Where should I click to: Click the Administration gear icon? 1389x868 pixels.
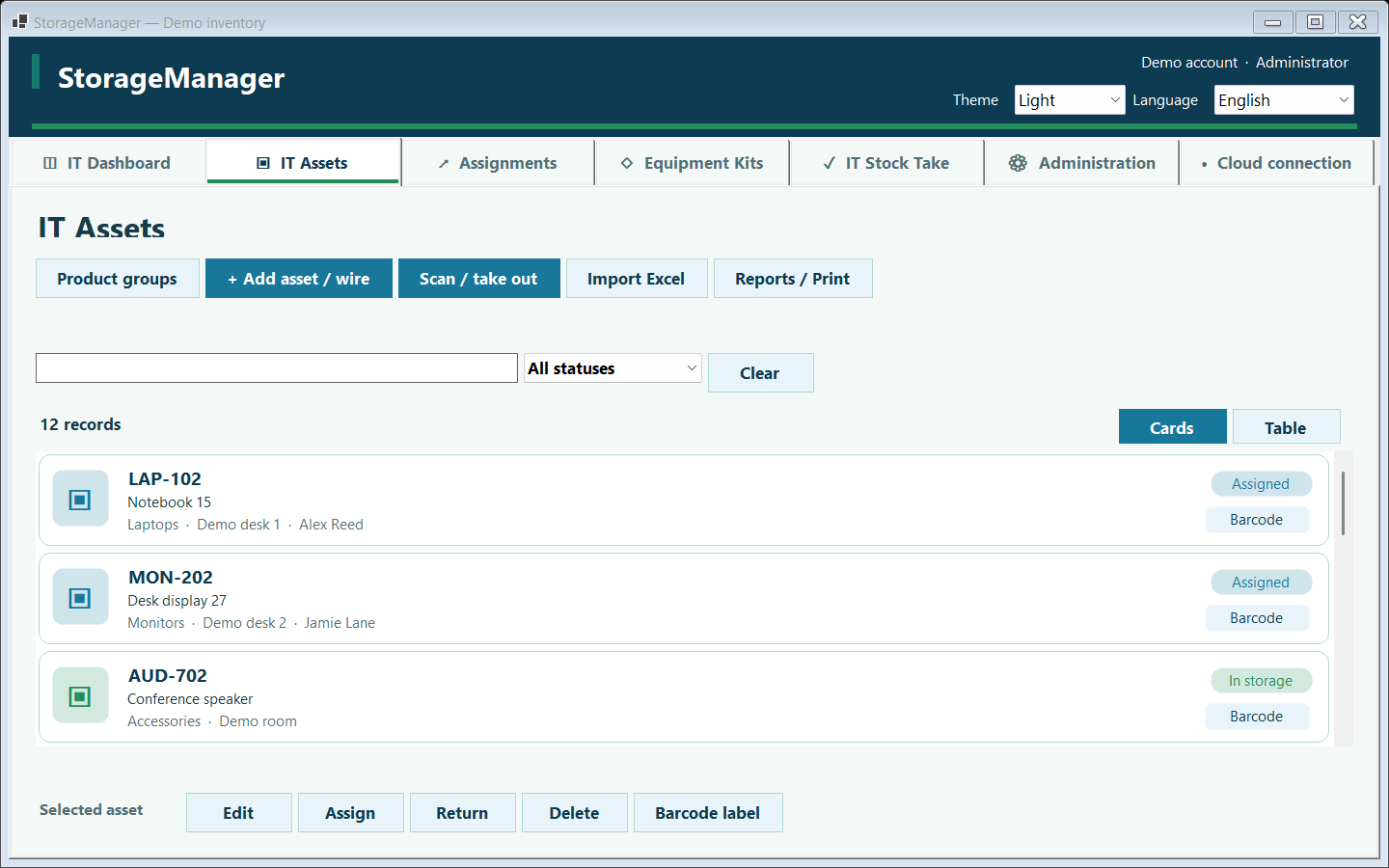tap(1018, 163)
